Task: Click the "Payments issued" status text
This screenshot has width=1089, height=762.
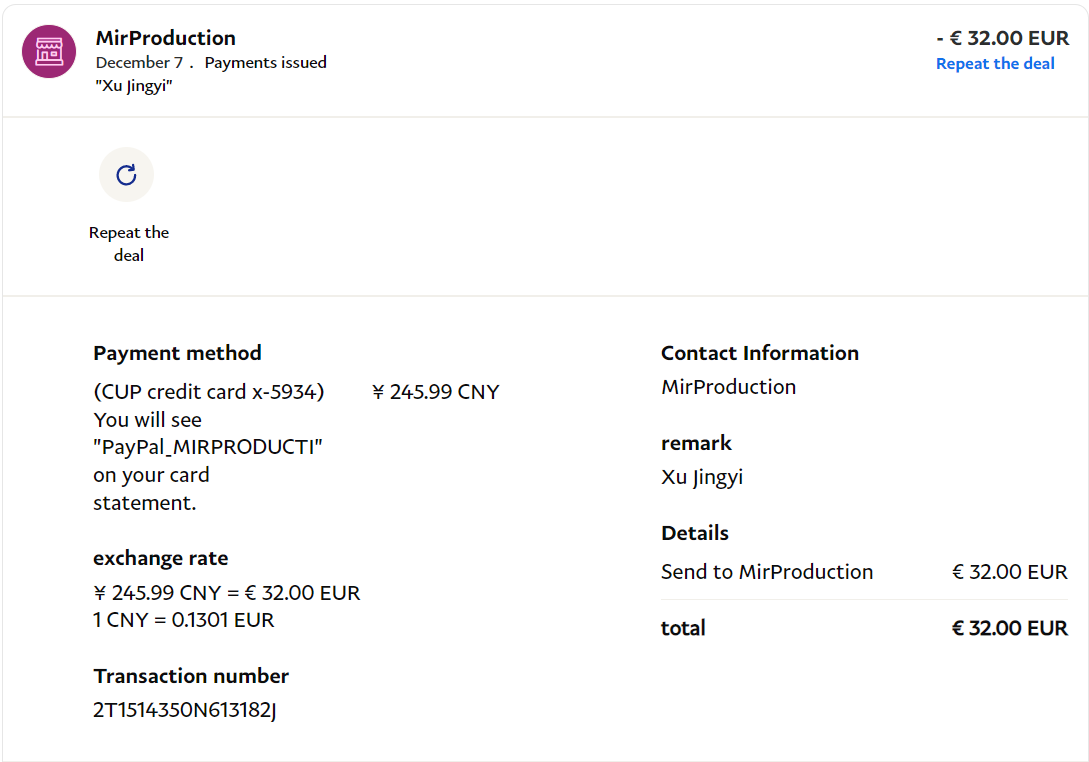Action: 266,63
